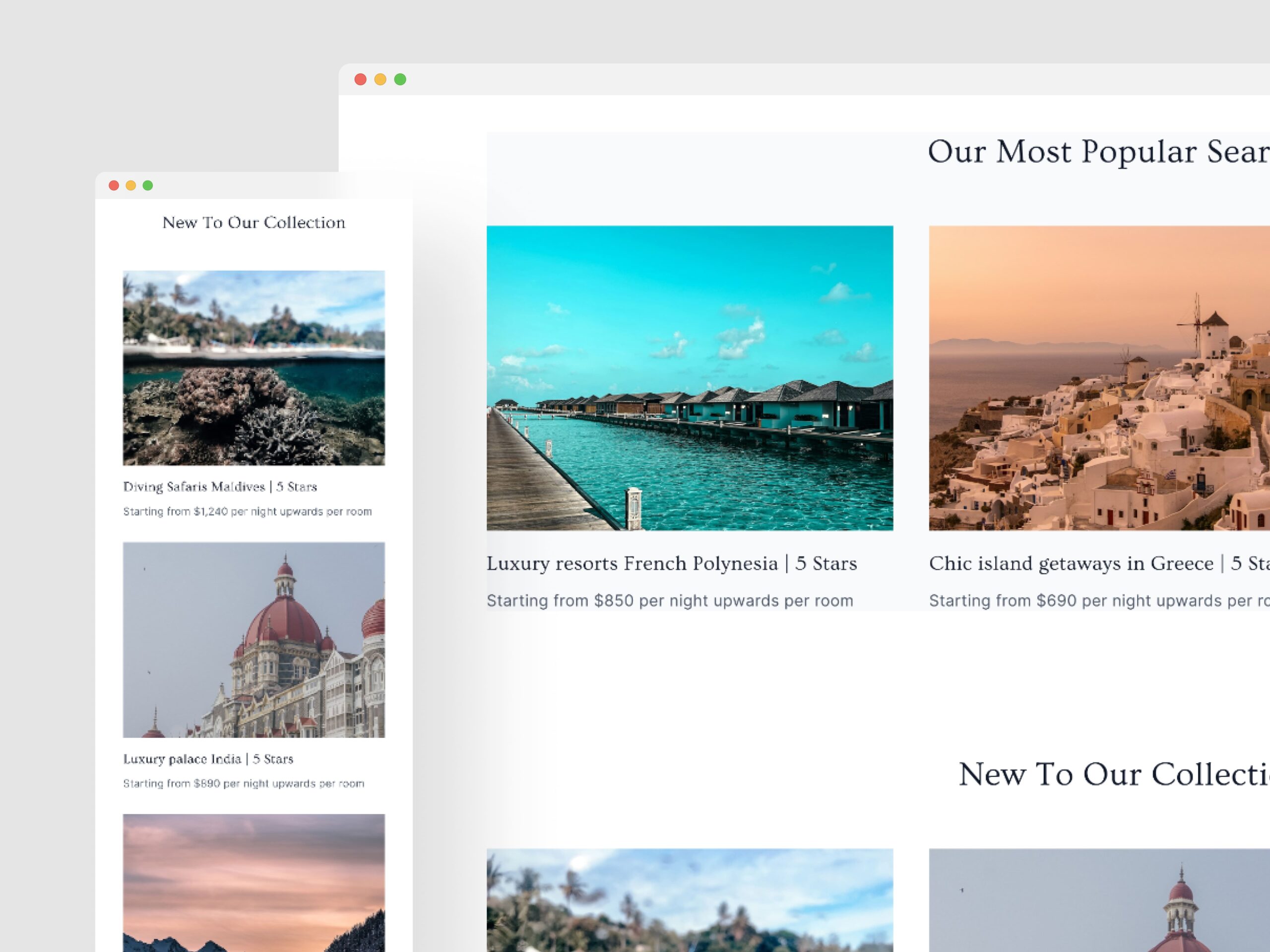This screenshot has width=1270, height=952.
Task: Click the coral reef Maldives photo in small window
Action: tap(254, 368)
